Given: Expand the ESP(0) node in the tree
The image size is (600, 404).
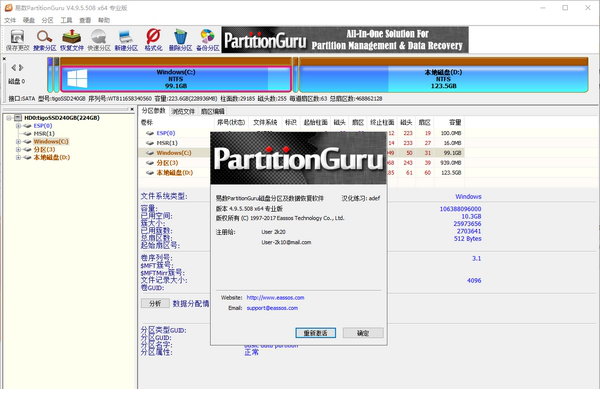Looking at the screenshot, I should 18,126.
